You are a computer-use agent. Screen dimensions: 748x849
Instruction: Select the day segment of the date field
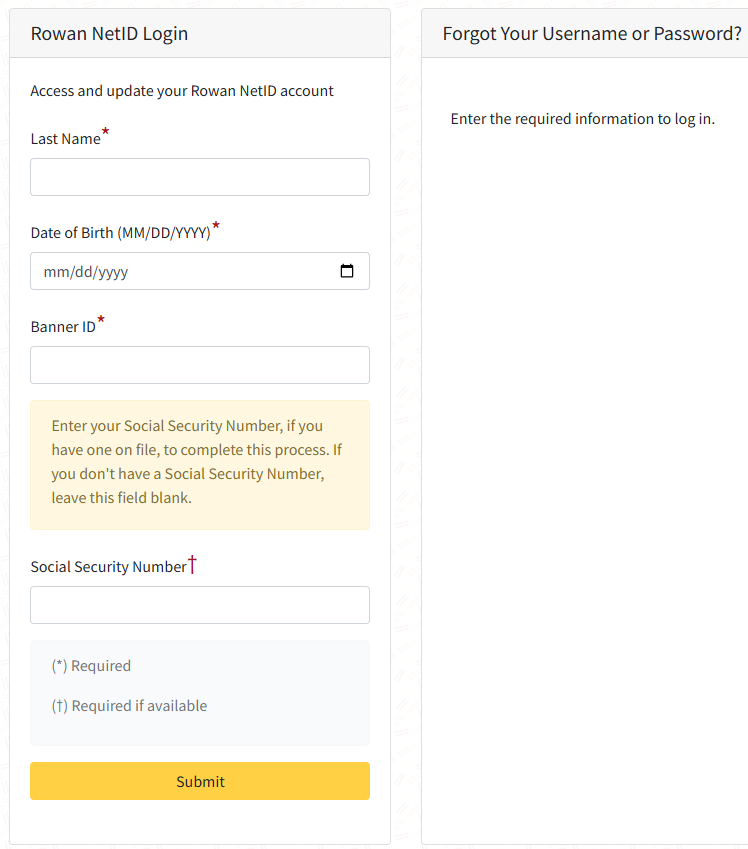pos(81,272)
